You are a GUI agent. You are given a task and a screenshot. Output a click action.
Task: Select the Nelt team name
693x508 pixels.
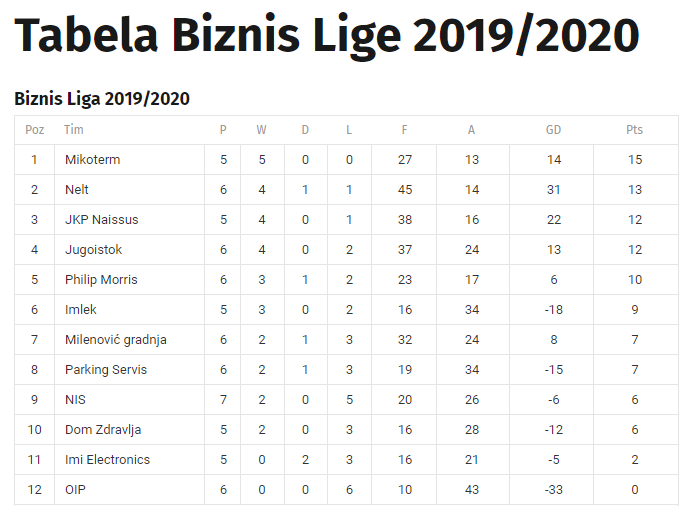tap(77, 190)
